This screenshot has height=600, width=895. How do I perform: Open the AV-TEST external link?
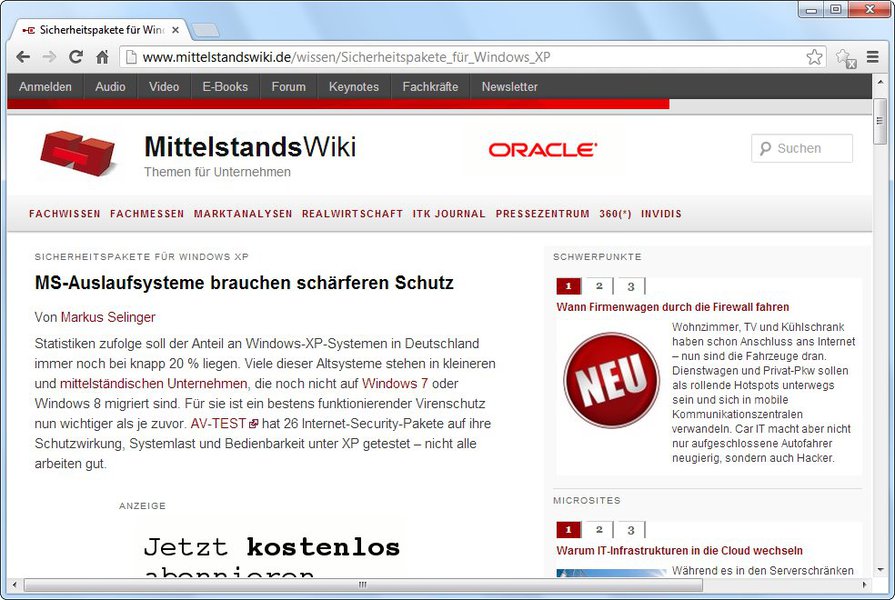[219, 423]
